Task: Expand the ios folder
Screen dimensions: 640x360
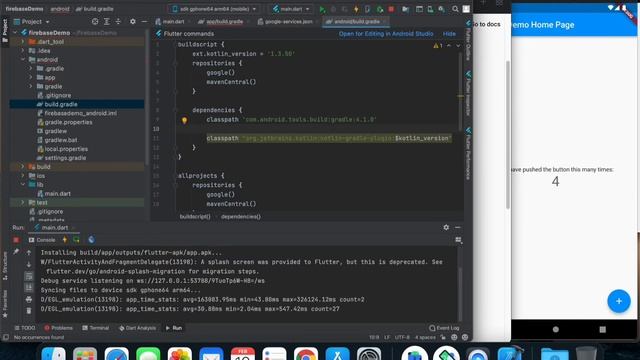Action: (23, 176)
